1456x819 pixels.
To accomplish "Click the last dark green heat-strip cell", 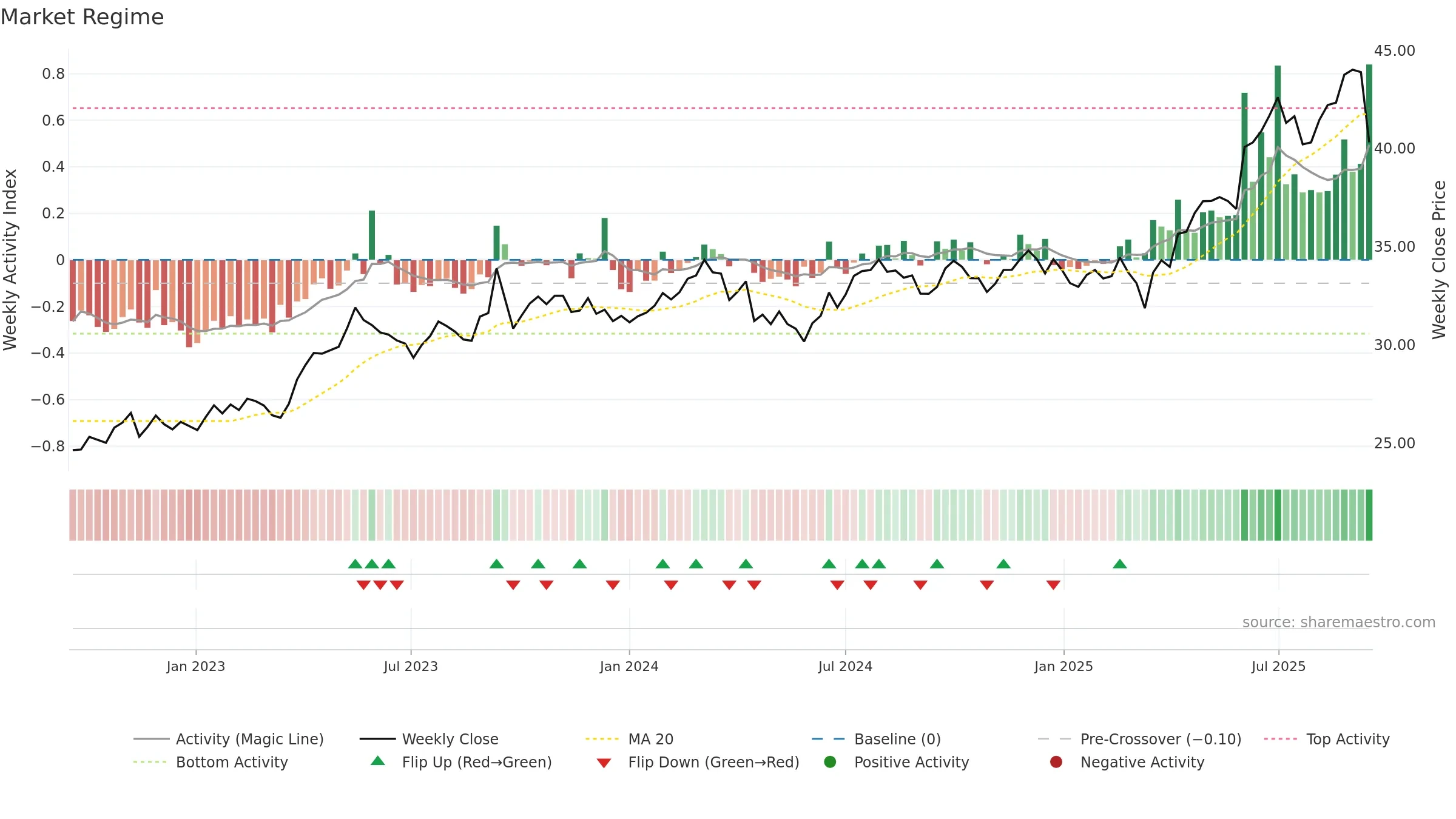I will pos(1369,515).
